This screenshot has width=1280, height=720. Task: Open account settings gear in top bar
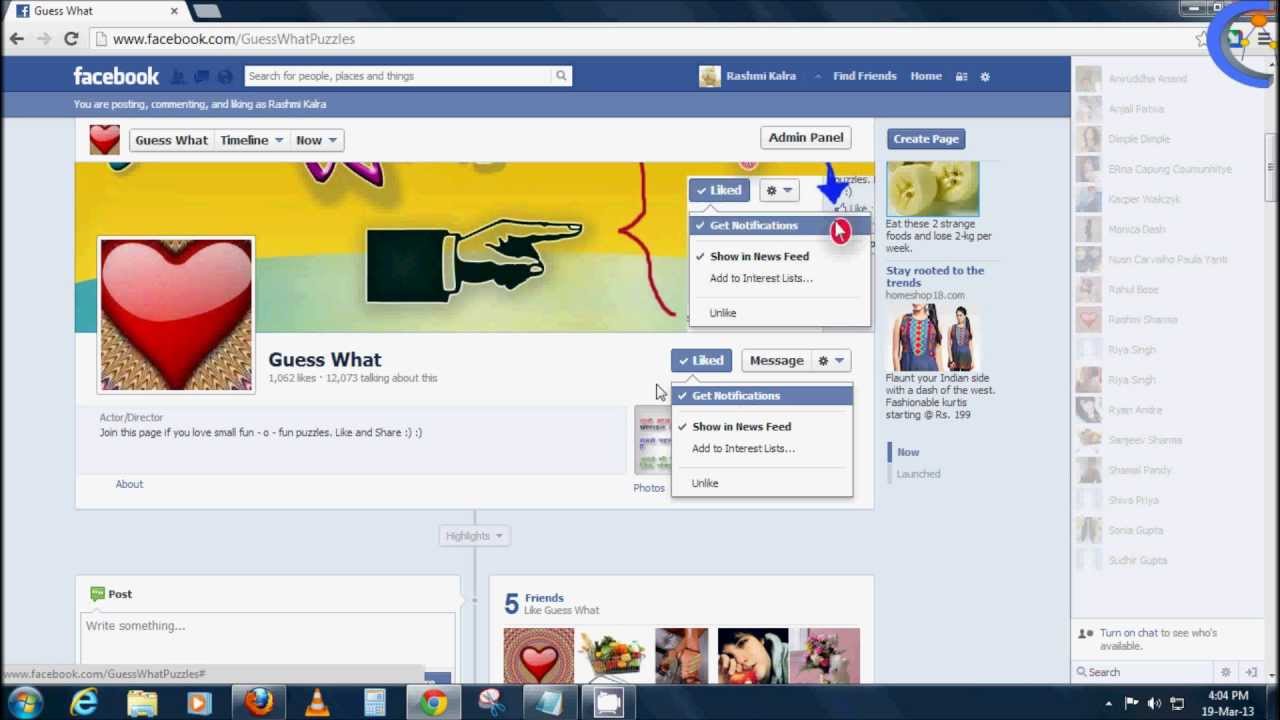click(x=985, y=76)
